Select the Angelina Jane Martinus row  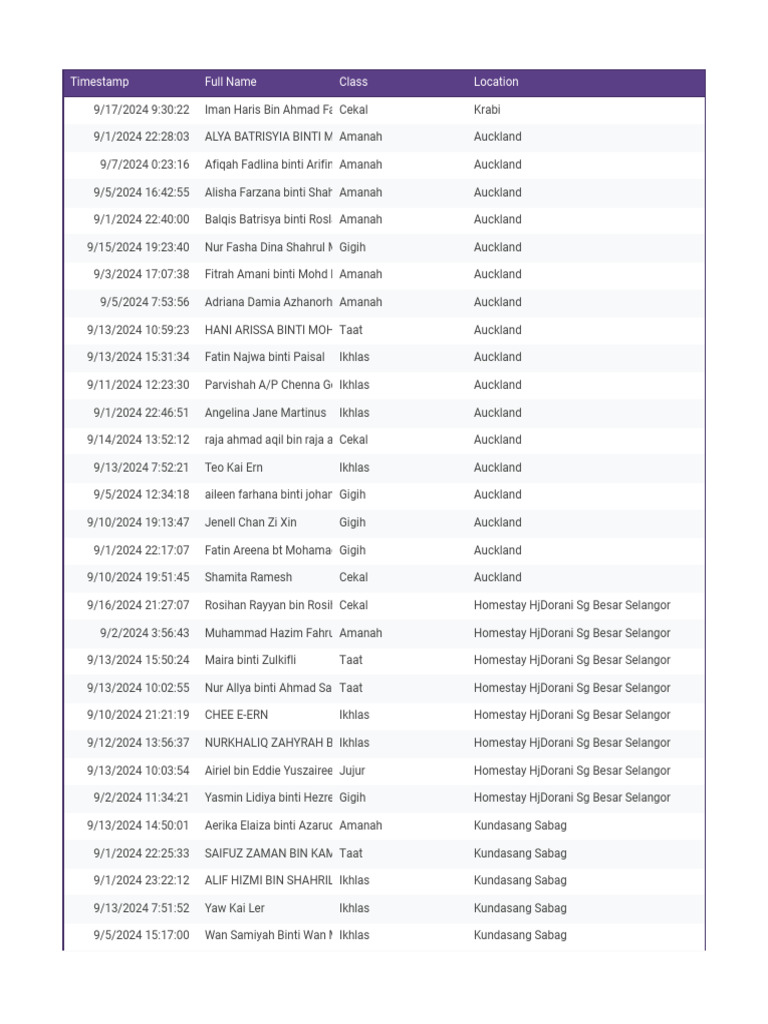[x=384, y=413]
